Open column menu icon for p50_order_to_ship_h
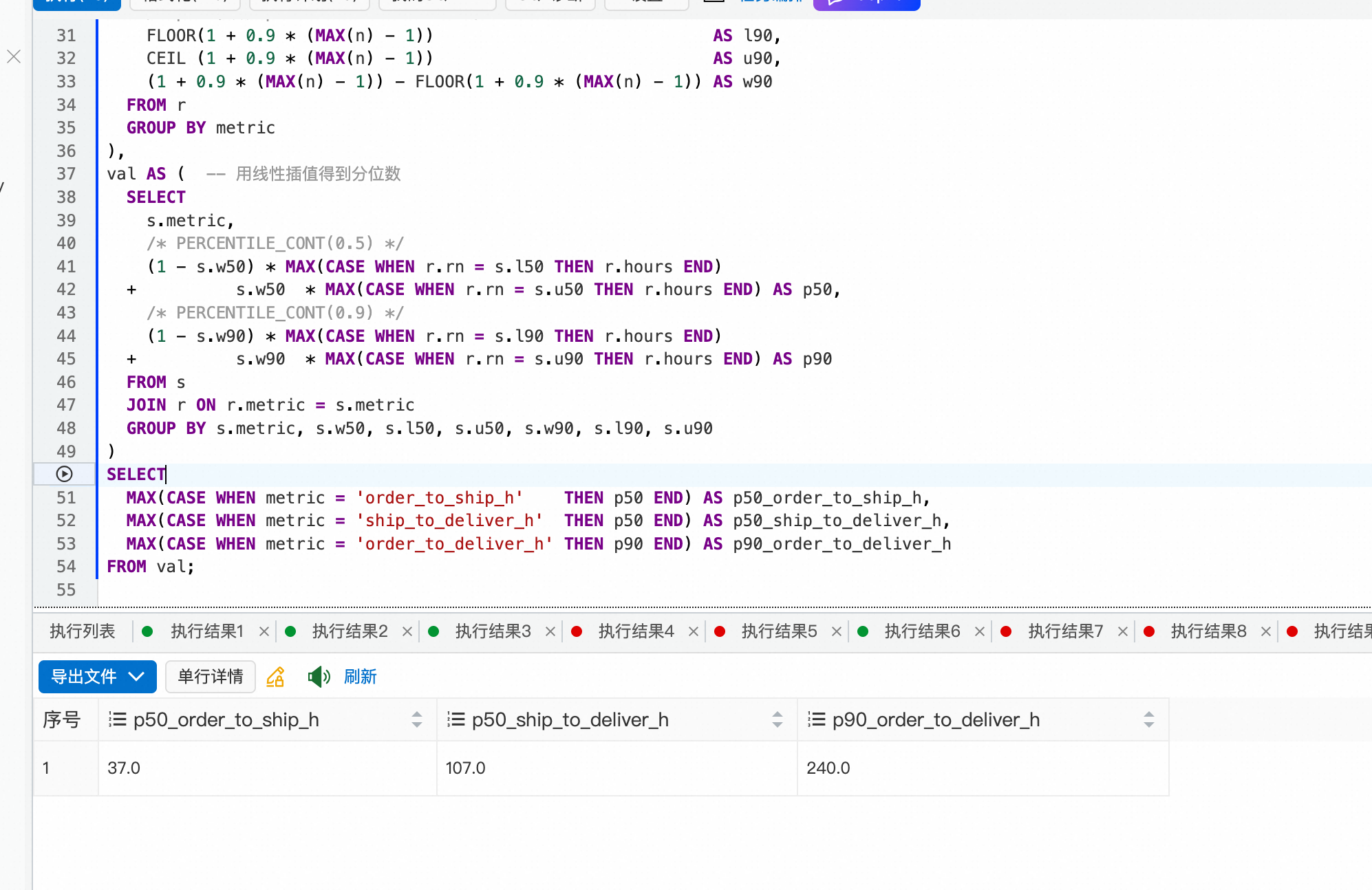 pyautogui.click(x=118, y=719)
